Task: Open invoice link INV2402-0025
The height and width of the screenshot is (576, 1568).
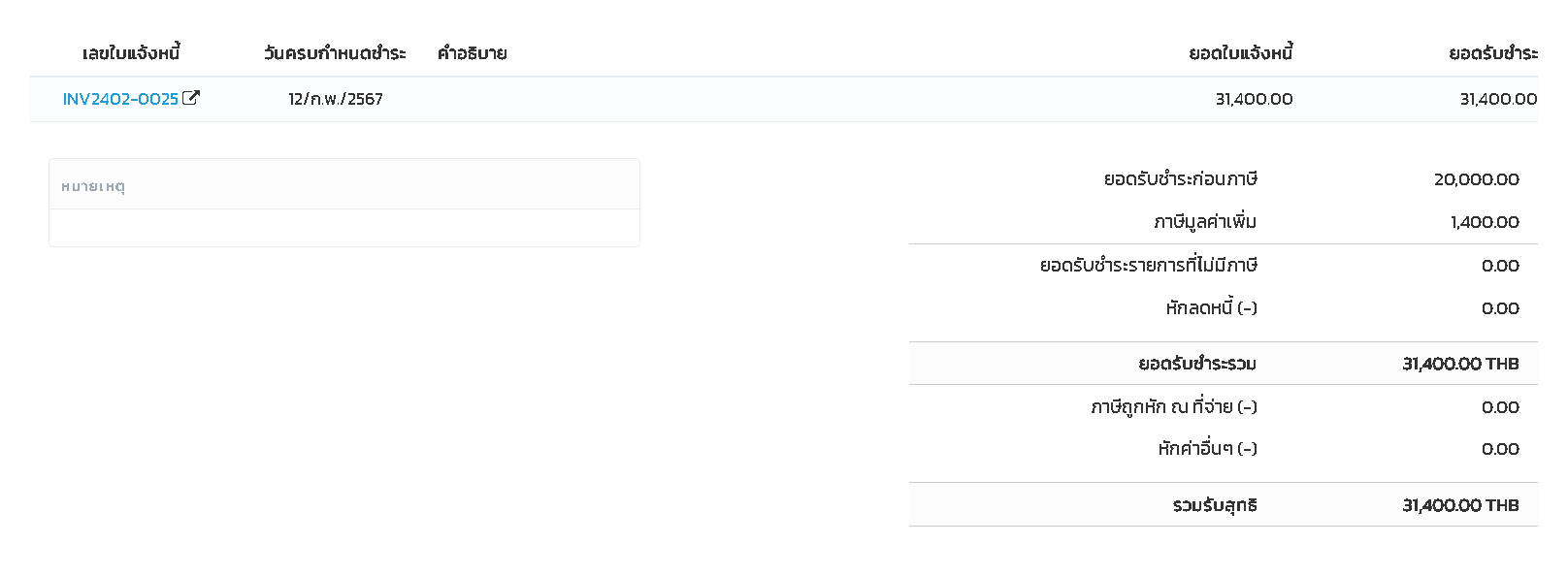Action: point(120,99)
